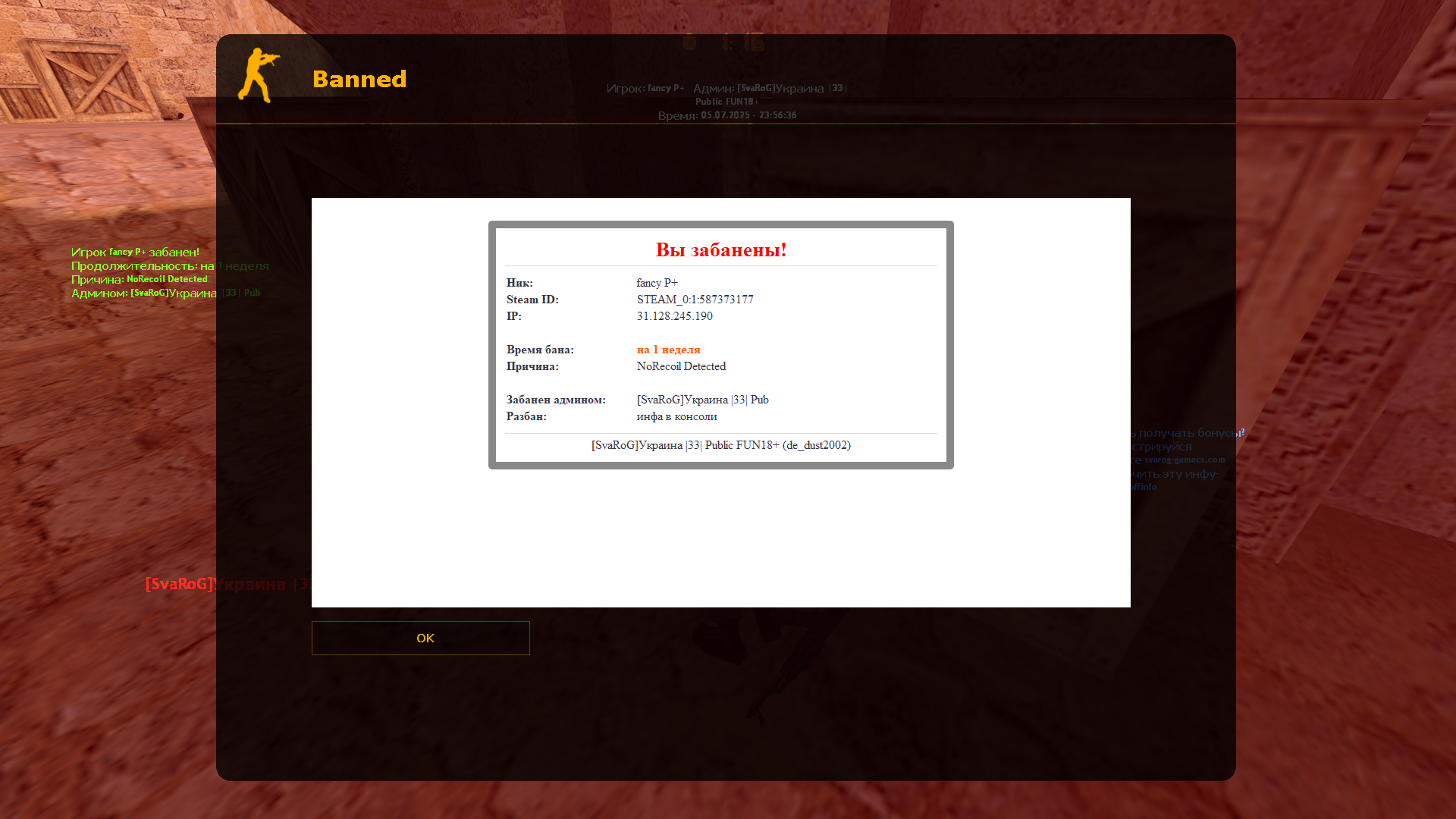Select the IP address '31.128.245.190'
Screen dimensions: 1456x819
pos(675,316)
